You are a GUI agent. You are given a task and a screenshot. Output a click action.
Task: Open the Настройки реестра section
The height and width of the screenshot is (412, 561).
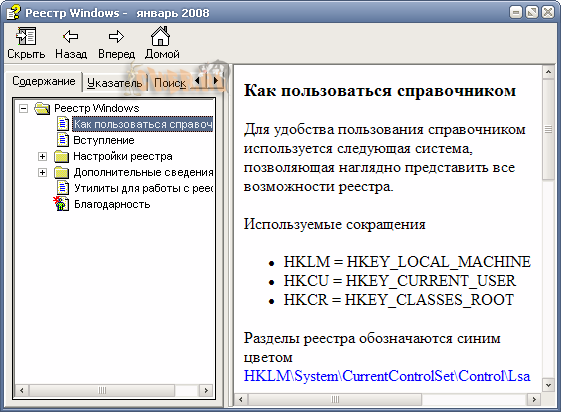[123, 156]
